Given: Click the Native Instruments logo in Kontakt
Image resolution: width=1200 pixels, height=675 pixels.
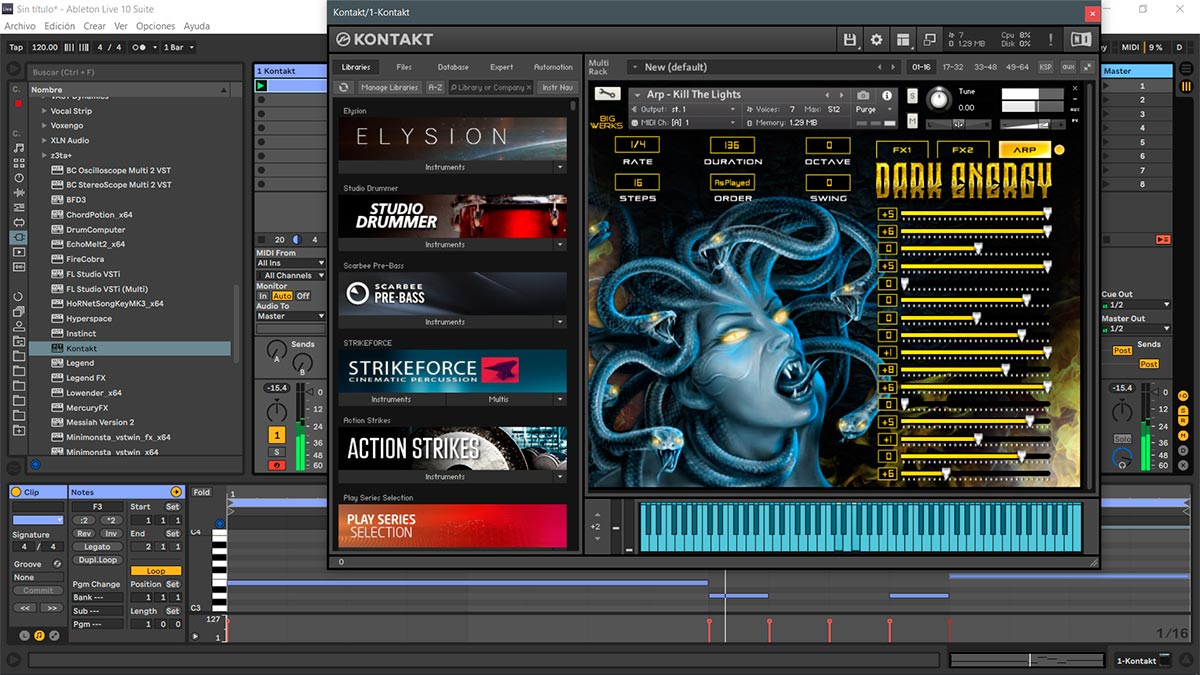Looking at the screenshot, I should point(1080,39).
